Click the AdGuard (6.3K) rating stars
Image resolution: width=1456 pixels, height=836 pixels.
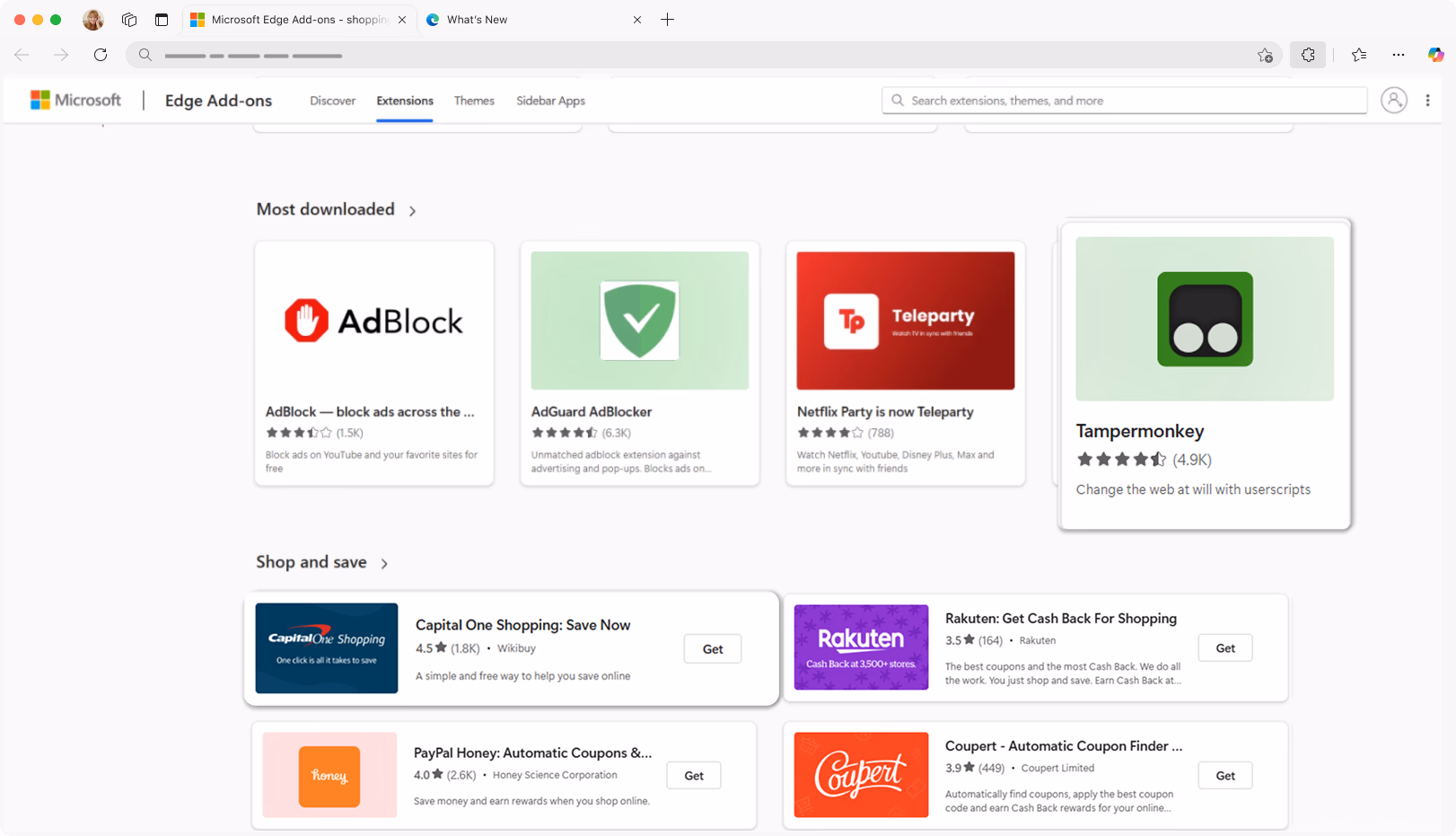click(565, 433)
